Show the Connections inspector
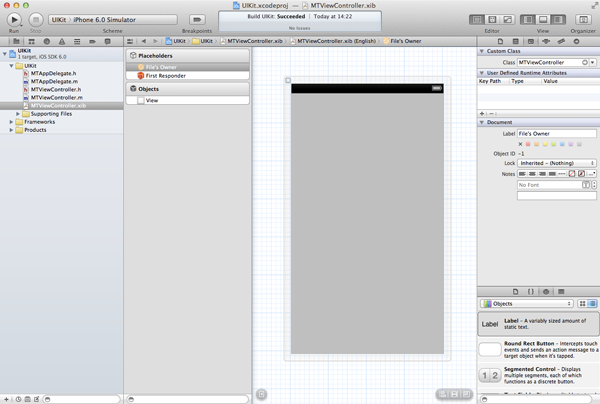 (577, 41)
